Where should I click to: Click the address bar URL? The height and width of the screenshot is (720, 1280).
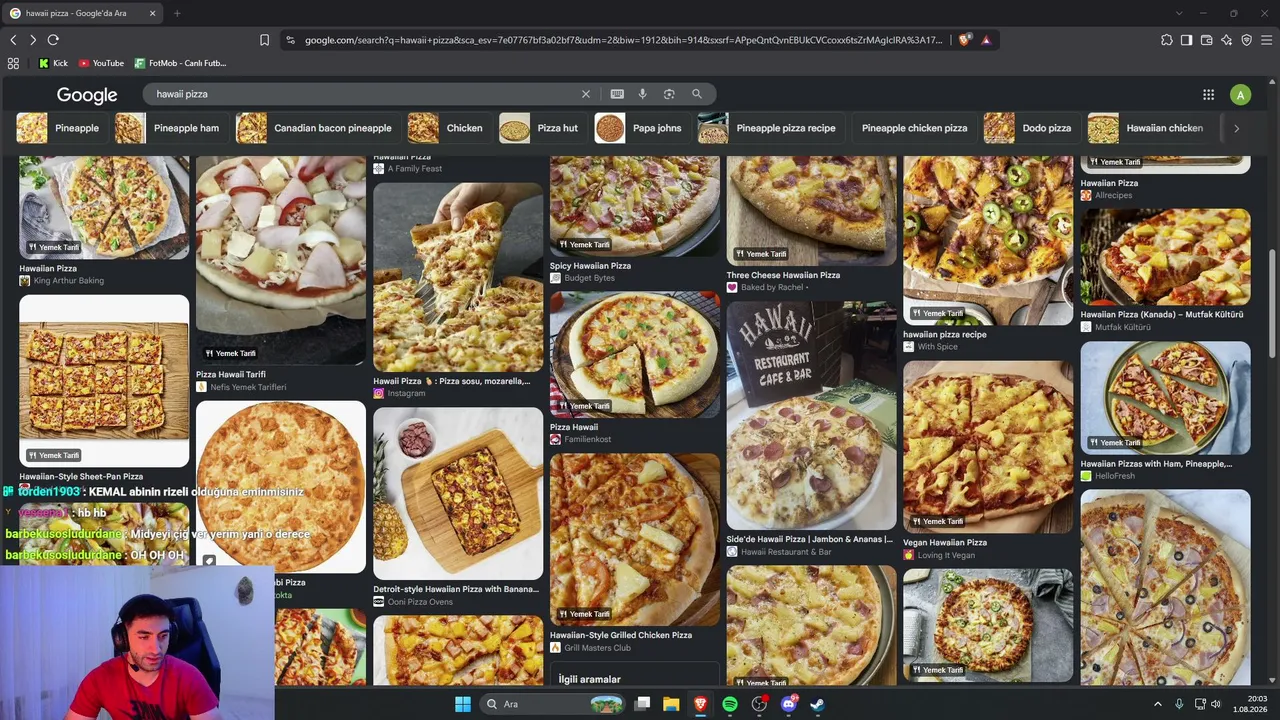pos(624,40)
